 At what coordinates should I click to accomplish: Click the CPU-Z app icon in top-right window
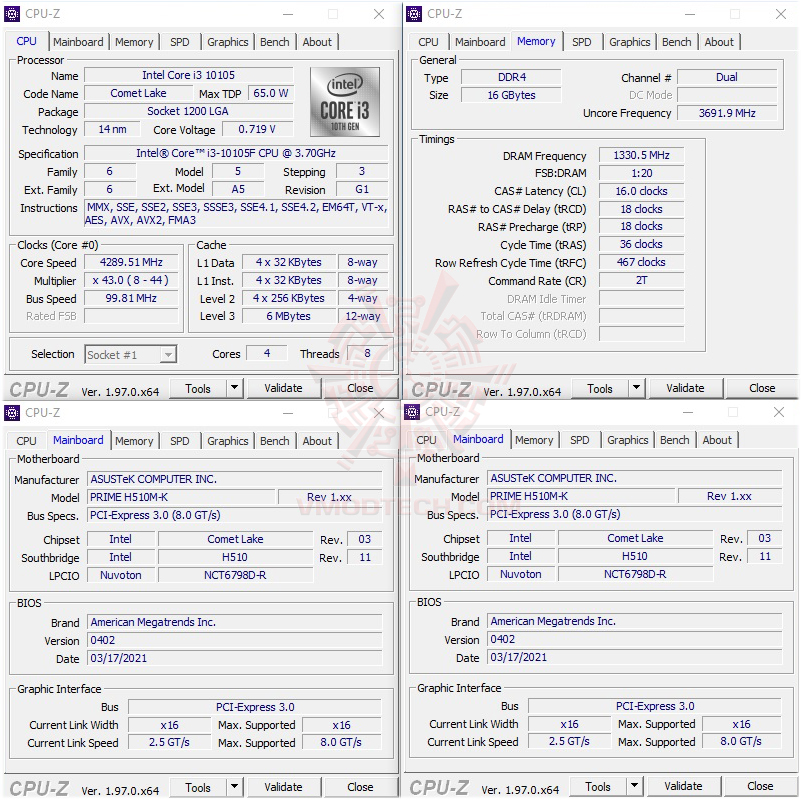(414, 14)
